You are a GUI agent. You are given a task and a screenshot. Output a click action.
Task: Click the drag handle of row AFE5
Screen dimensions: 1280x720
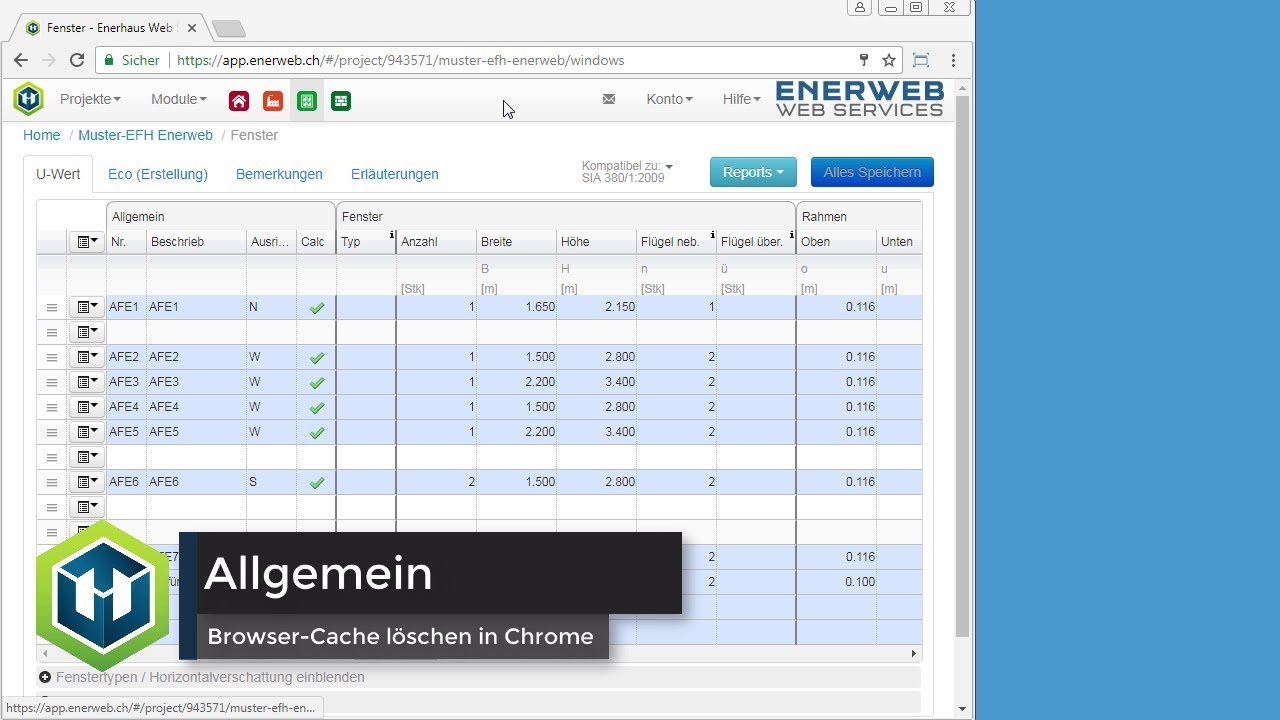52,433
